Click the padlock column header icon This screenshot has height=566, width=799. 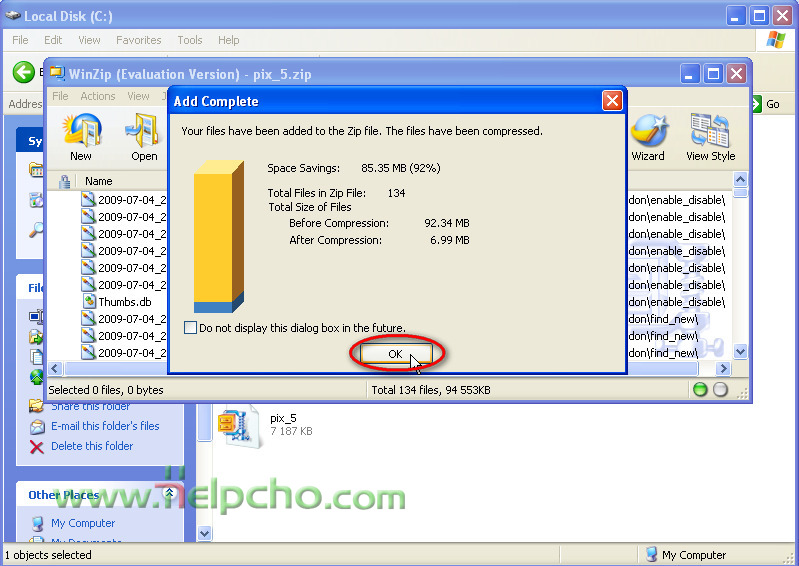tap(65, 182)
